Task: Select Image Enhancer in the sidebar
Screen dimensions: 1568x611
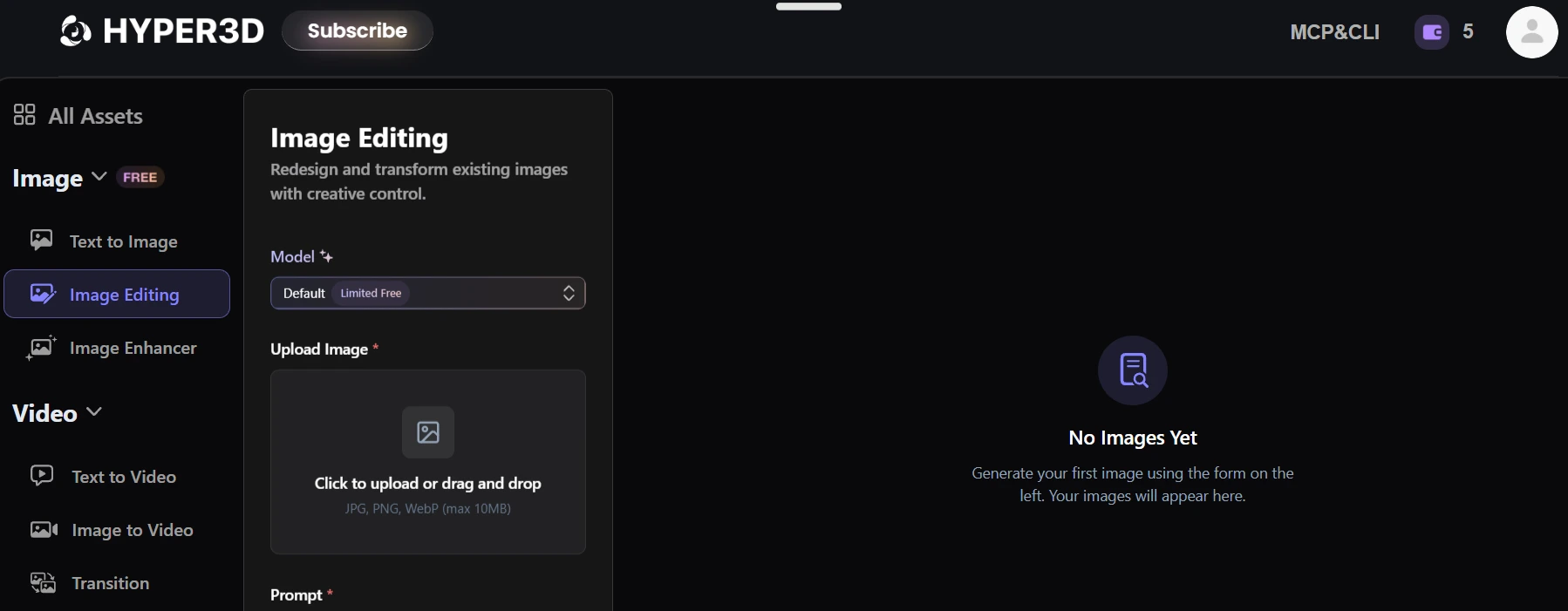Action: (133, 348)
